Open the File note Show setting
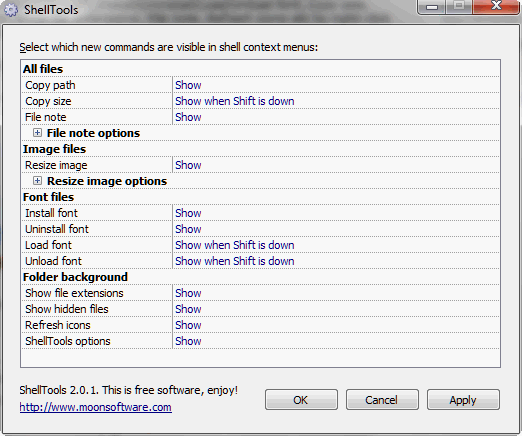The image size is (522, 436). (336, 117)
